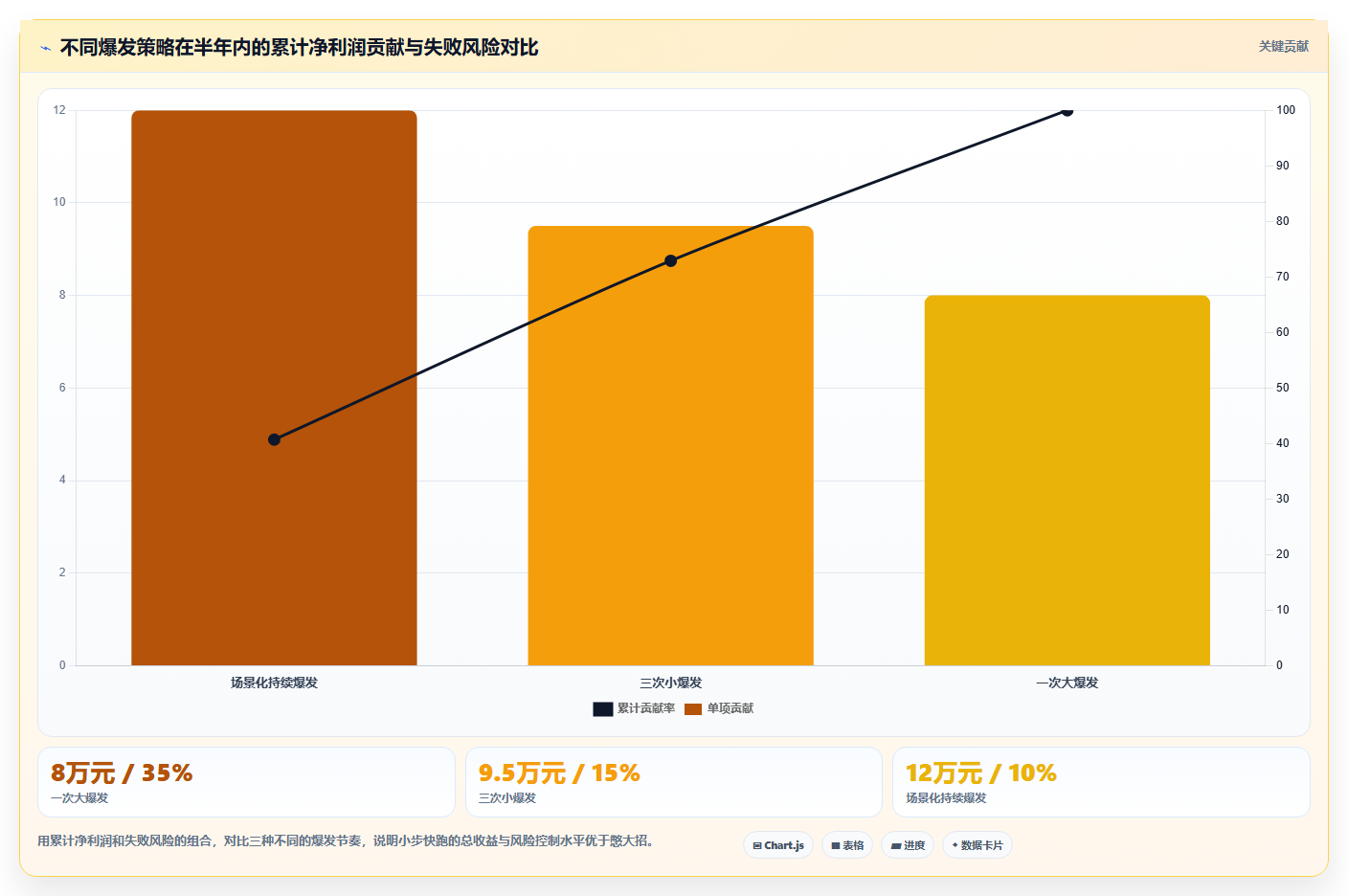
Task: Click the right axis value 50
Action: (1282, 388)
